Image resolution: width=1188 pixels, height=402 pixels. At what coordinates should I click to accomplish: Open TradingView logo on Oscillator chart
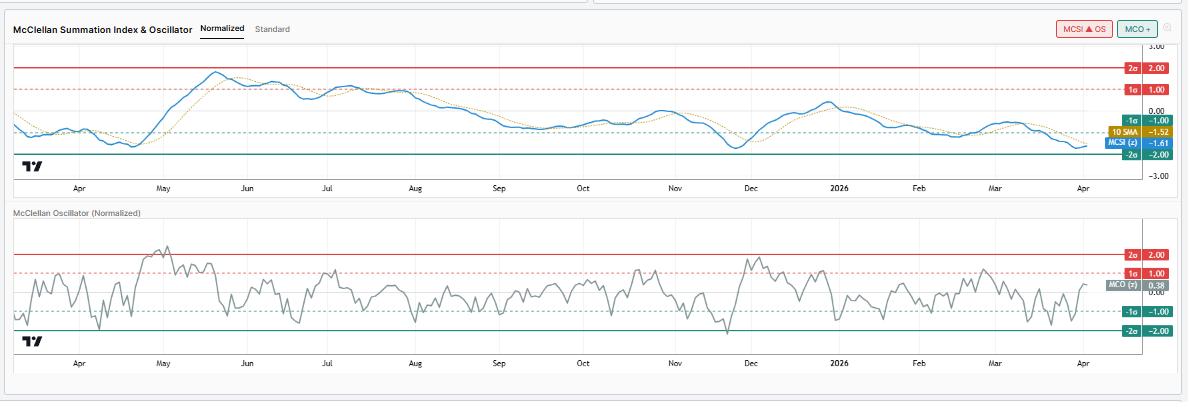click(x=33, y=341)
